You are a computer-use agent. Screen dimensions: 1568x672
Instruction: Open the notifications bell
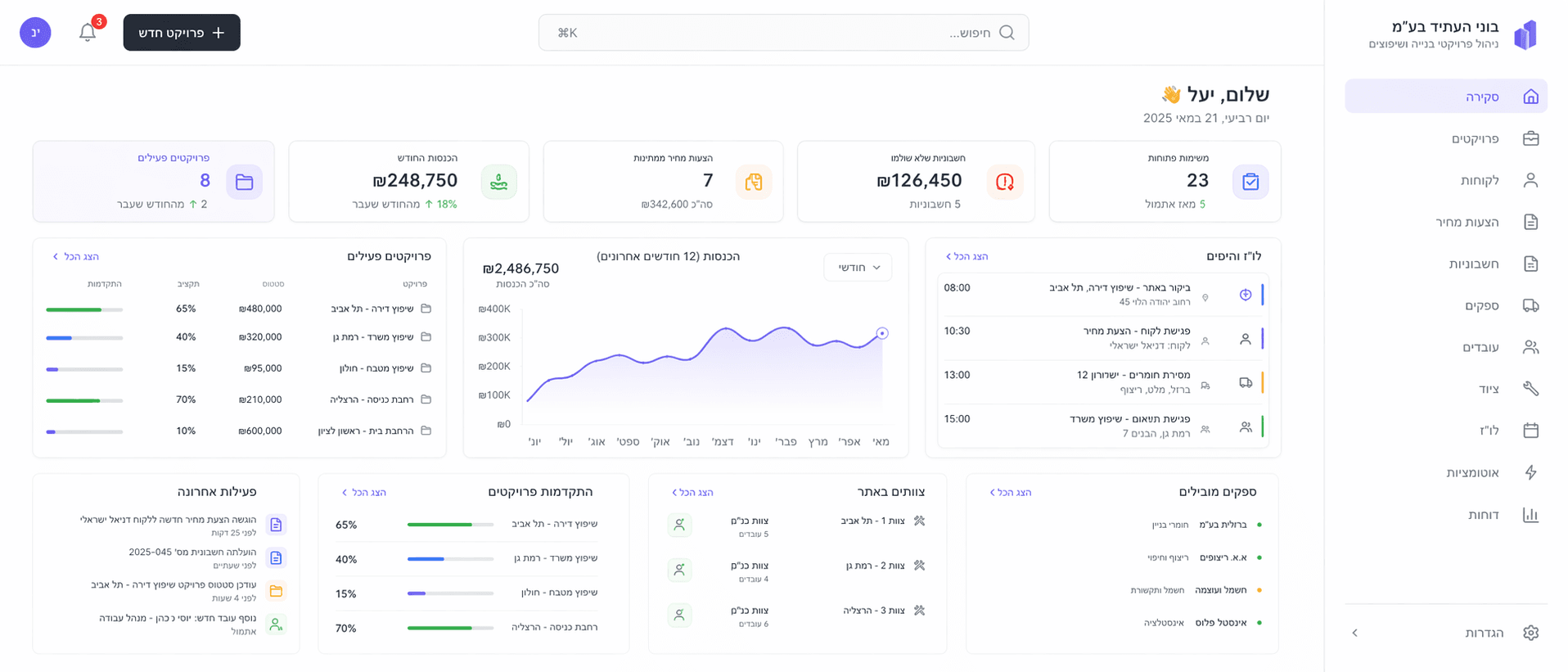pos(88,33)
